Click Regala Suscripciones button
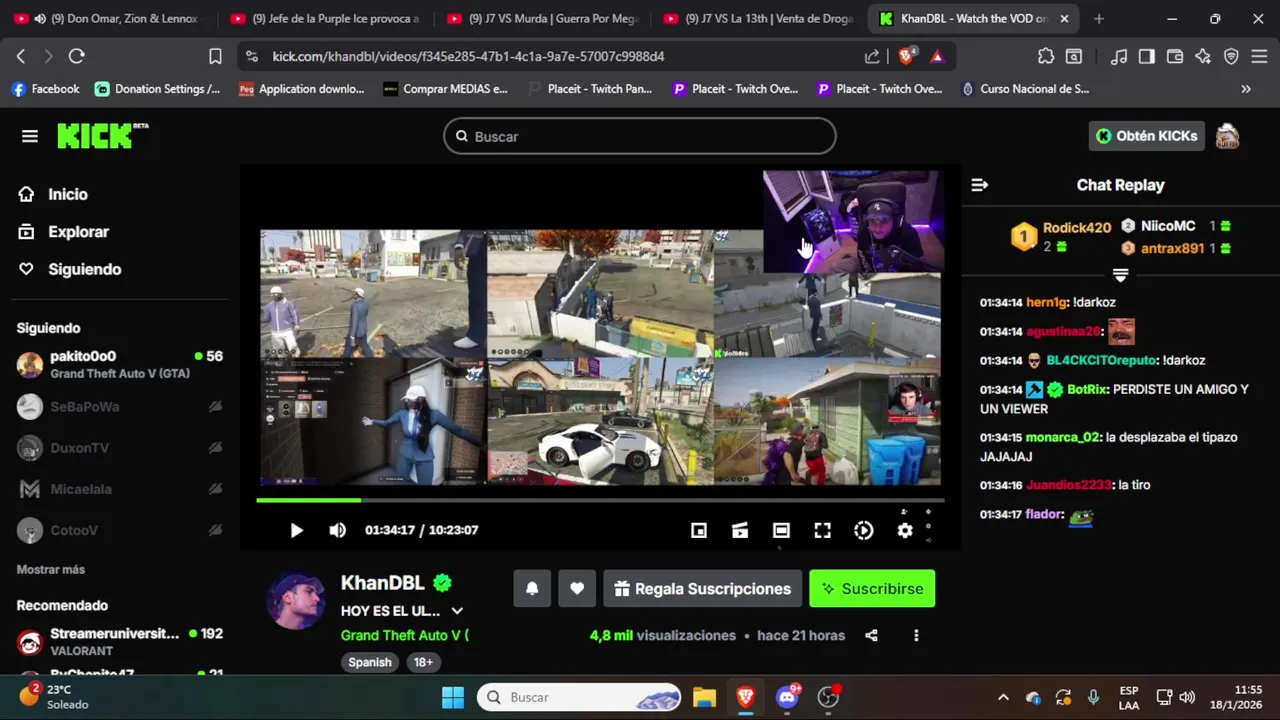Image resolution: width=1280 pixels, height=720 pixels. (x=702, y=589)
